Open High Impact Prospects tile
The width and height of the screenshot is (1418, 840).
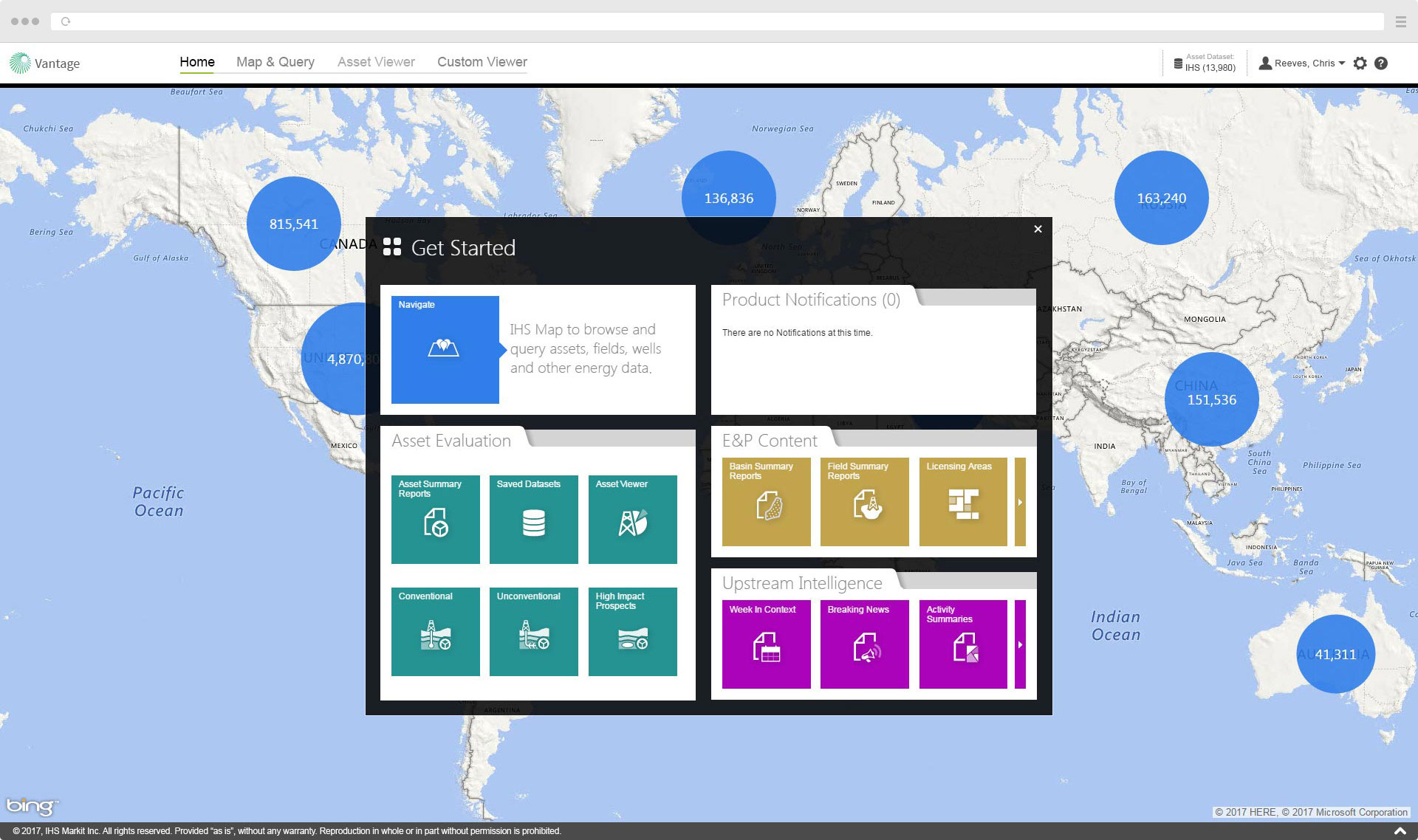click(x=633, y=632)
